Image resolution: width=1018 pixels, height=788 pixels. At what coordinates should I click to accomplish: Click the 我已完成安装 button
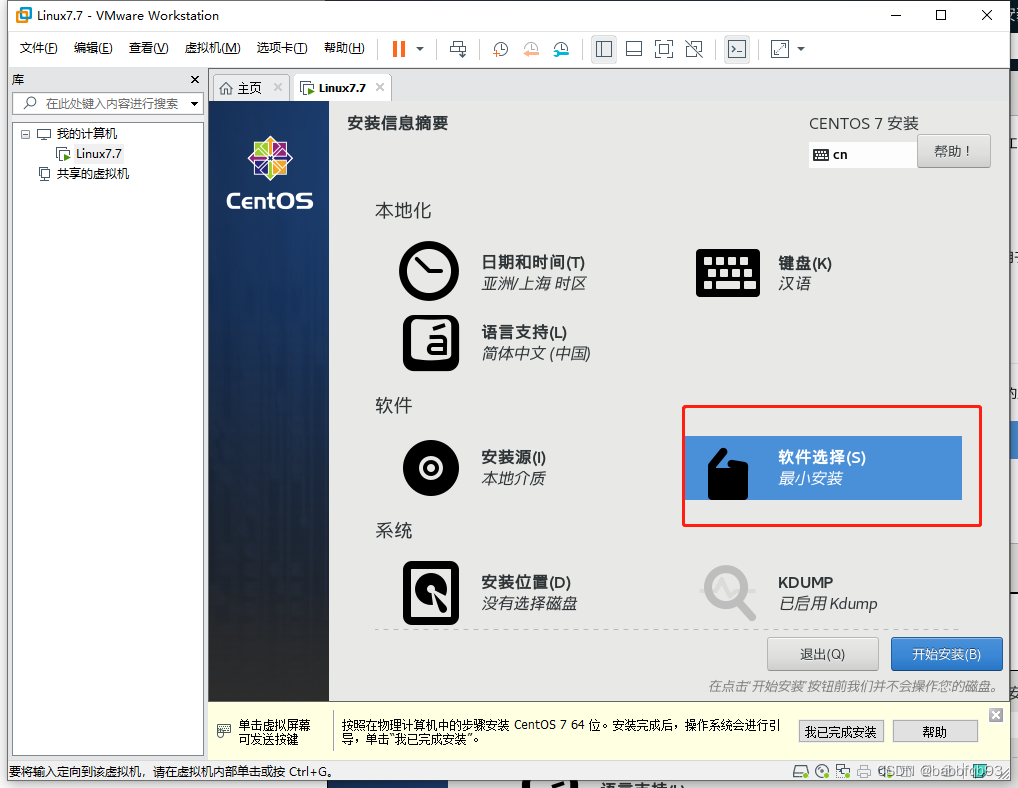click(841, 732)
